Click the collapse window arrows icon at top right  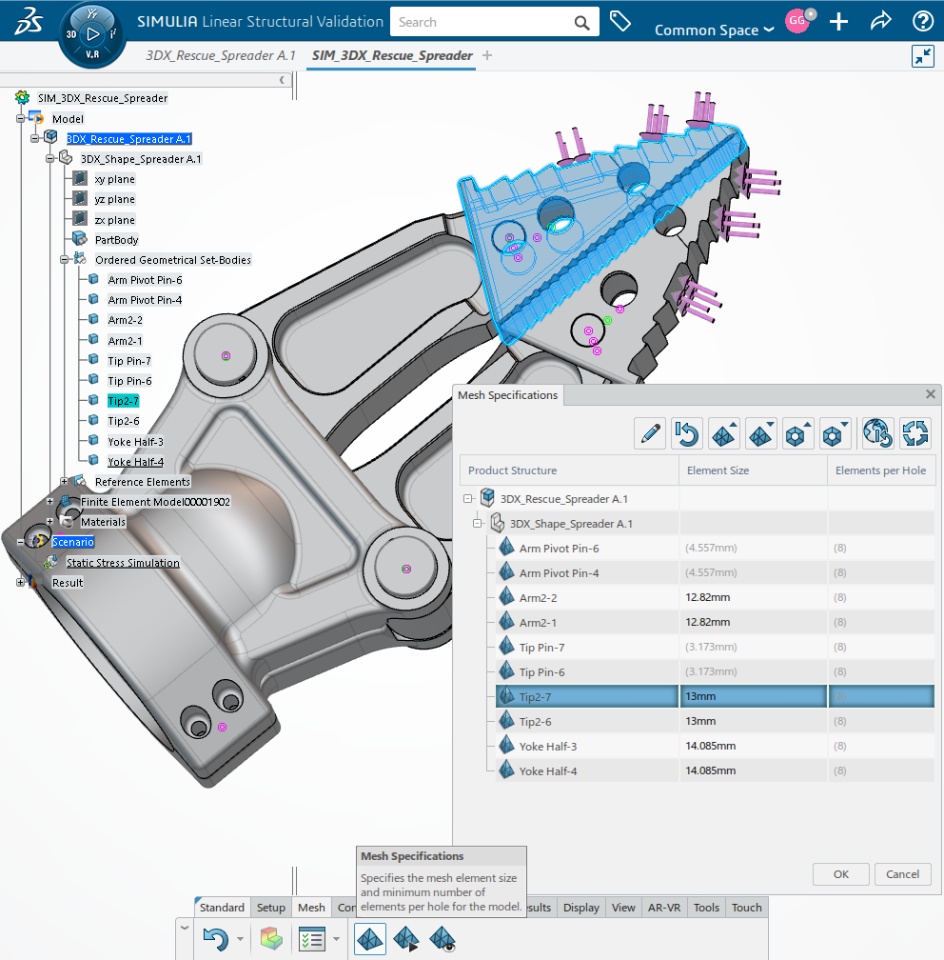pyautogui.click(x=923, y=56)
